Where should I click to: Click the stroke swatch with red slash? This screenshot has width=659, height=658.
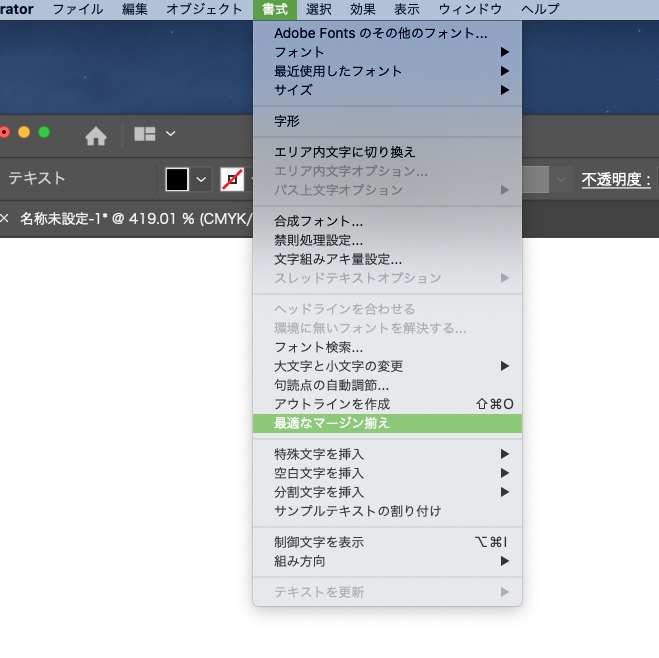tap(232, 179)
